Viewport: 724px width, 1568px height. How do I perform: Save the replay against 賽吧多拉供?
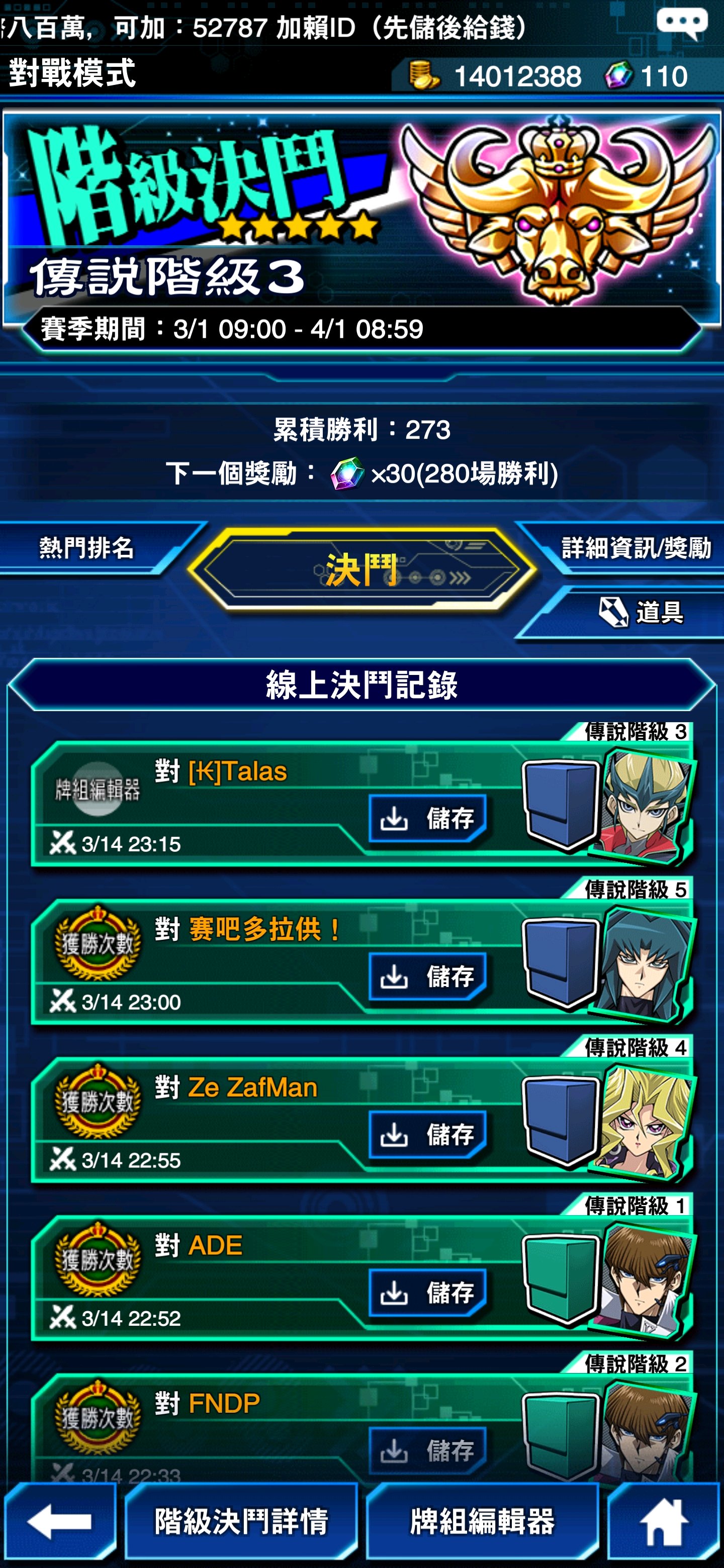tap(427, 976)
